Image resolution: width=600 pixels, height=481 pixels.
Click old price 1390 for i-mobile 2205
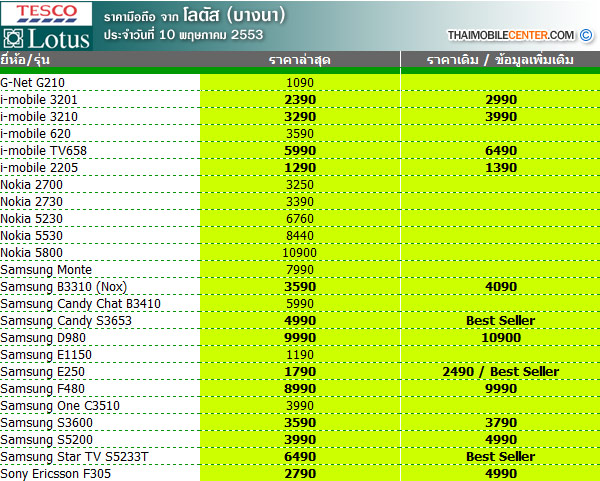point(501,168)
